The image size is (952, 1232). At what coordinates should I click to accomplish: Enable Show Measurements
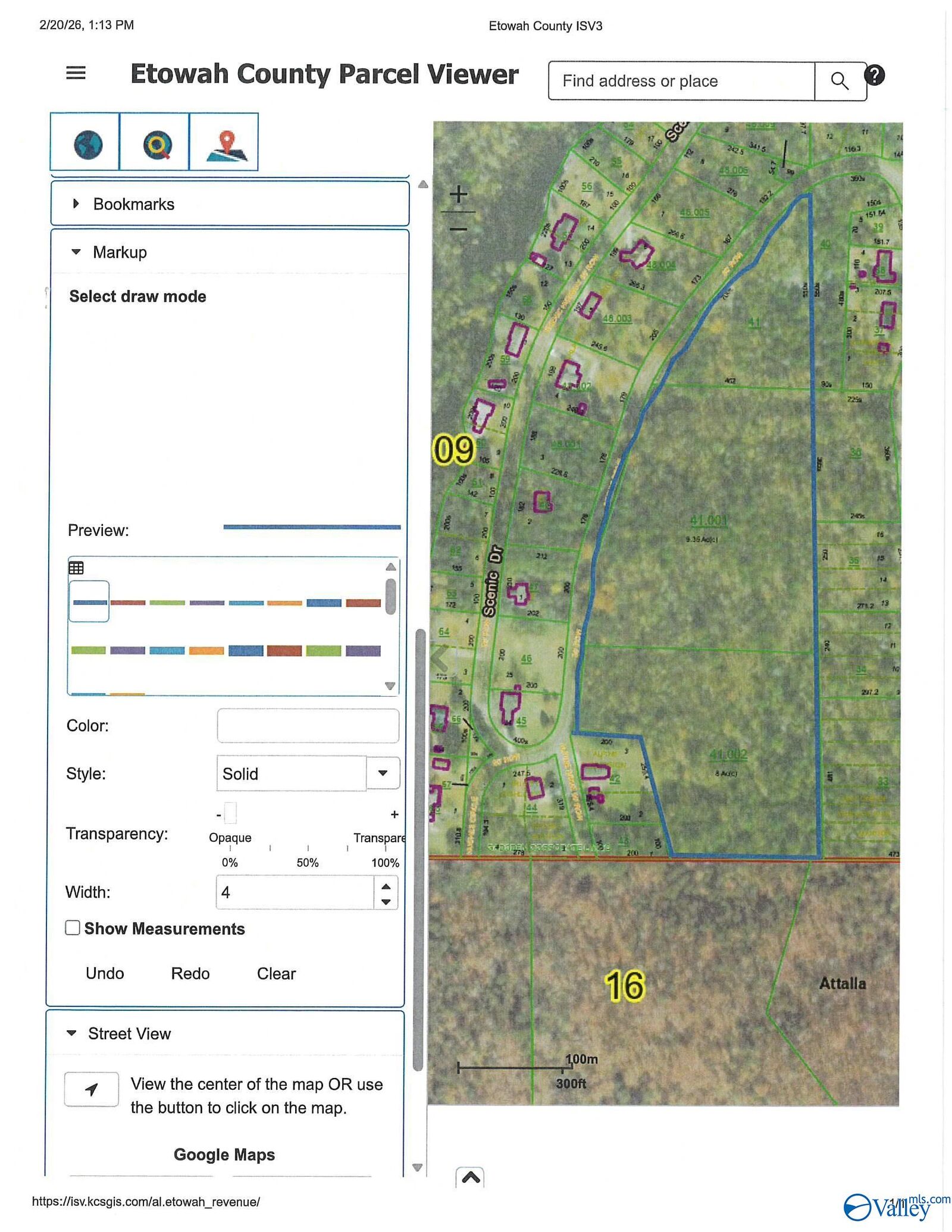tap(72, 928)
